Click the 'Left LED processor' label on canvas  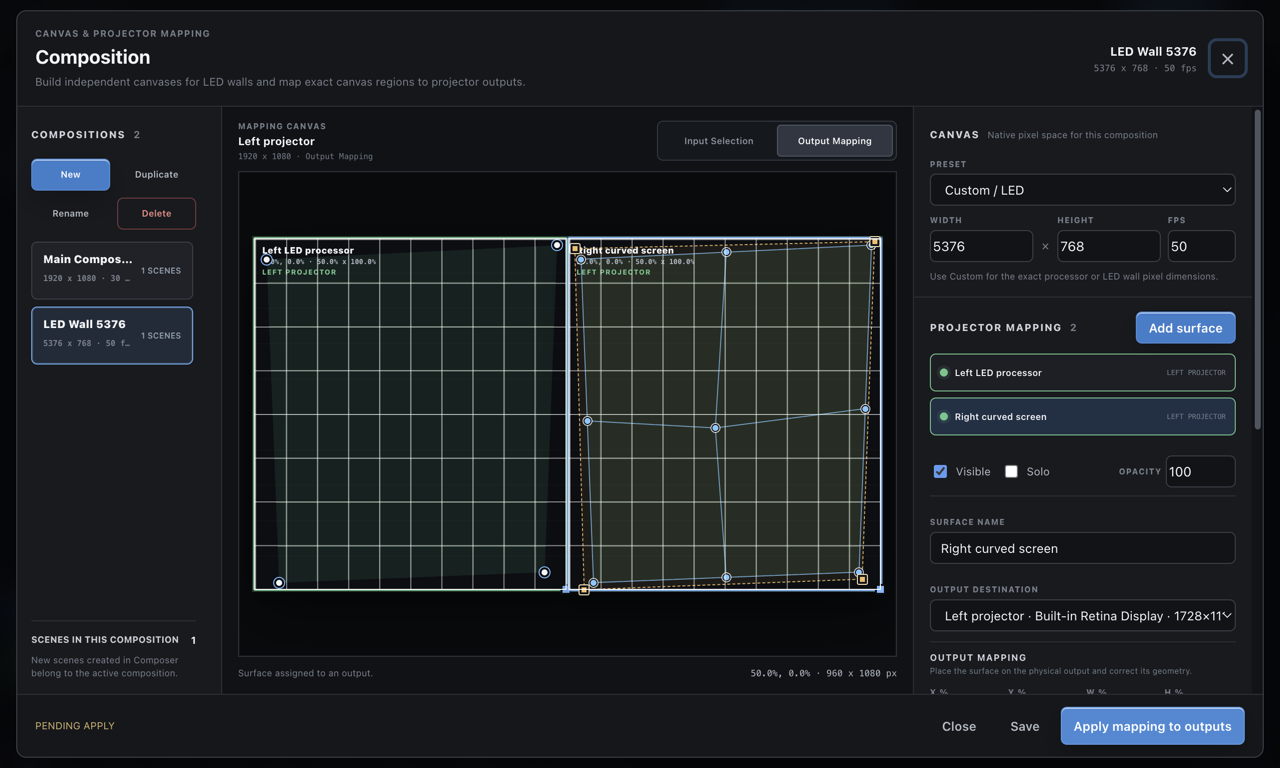click(x=308, y=250)
